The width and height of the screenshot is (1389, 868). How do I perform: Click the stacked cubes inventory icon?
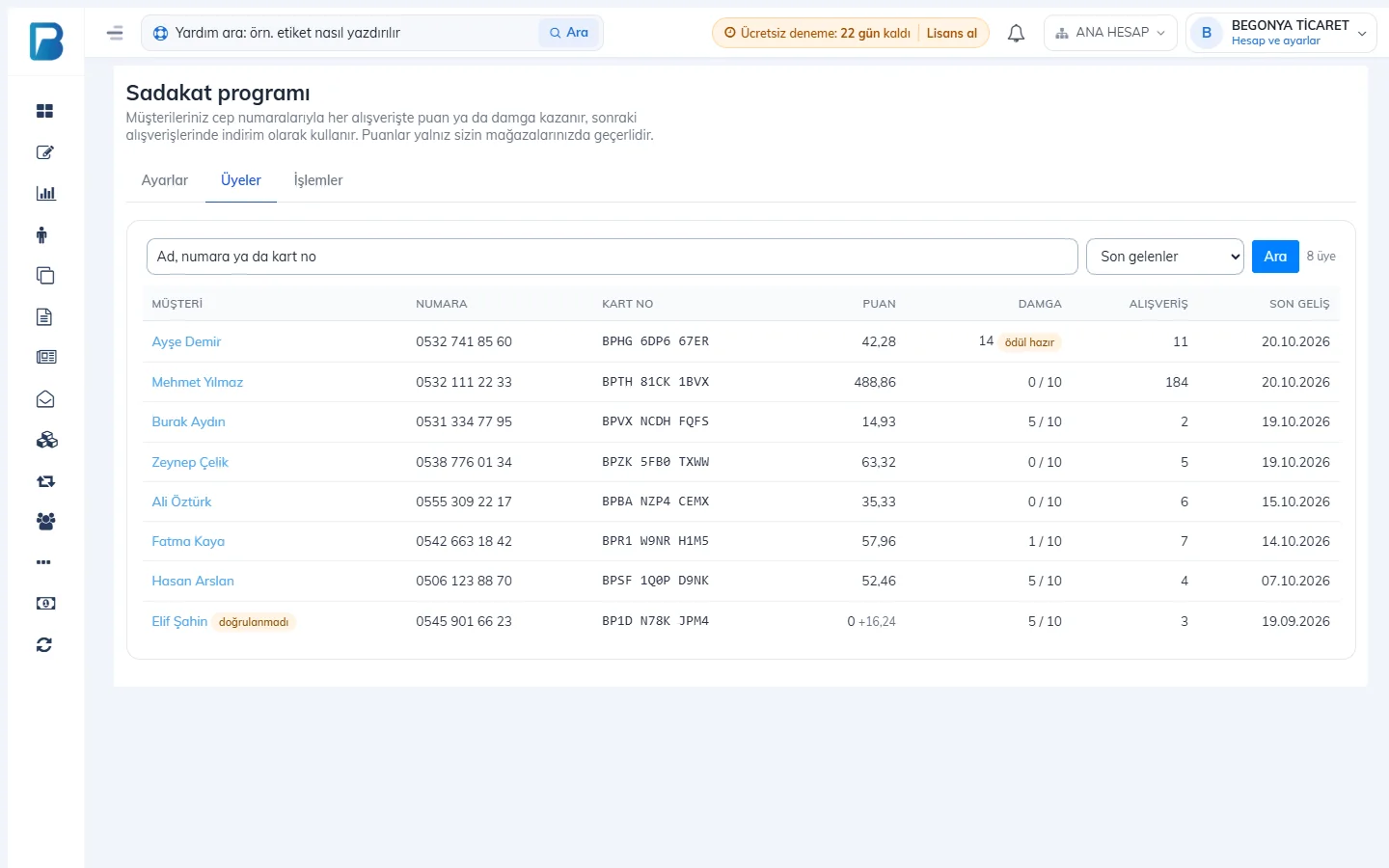(46, 440)
